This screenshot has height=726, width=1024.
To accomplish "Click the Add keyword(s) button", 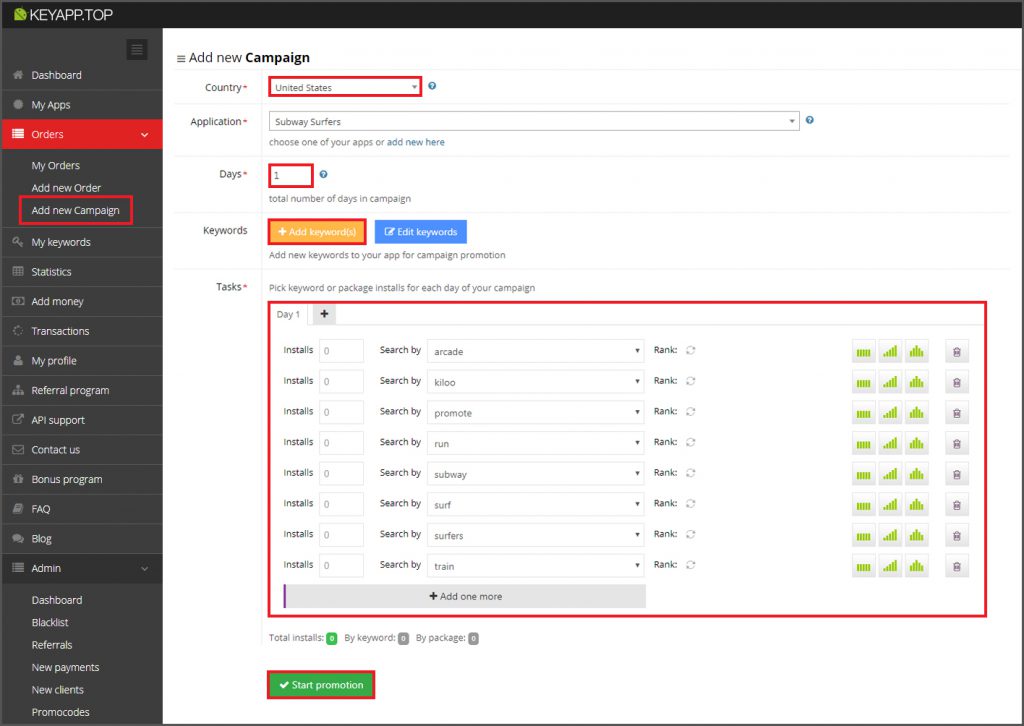I will point(317,232).
